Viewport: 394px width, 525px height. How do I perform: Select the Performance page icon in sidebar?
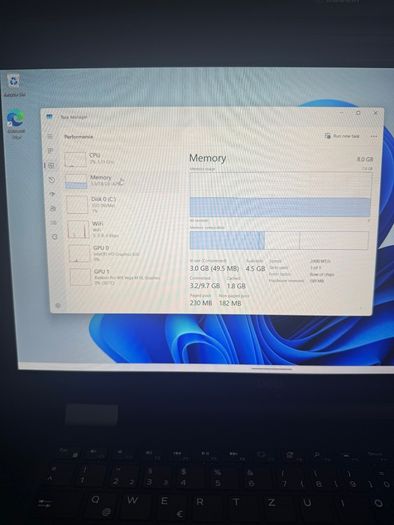pos(51,165)
